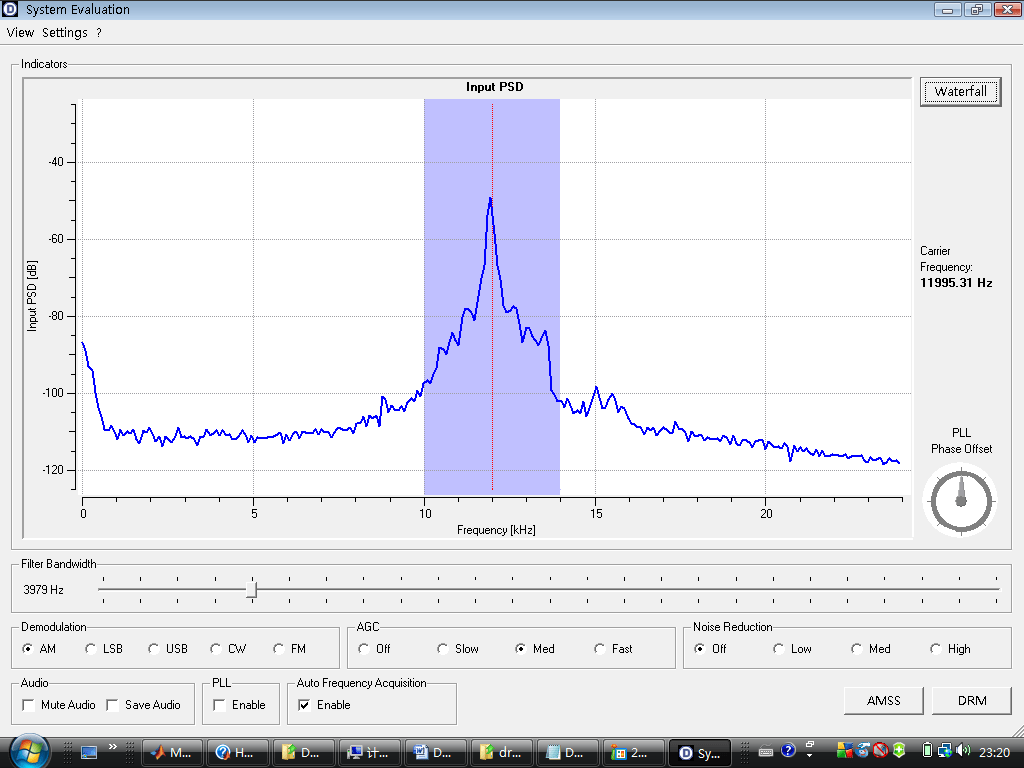Expand quick launch overflow chevron
The image size is (1024, 768).
(112, 746)
